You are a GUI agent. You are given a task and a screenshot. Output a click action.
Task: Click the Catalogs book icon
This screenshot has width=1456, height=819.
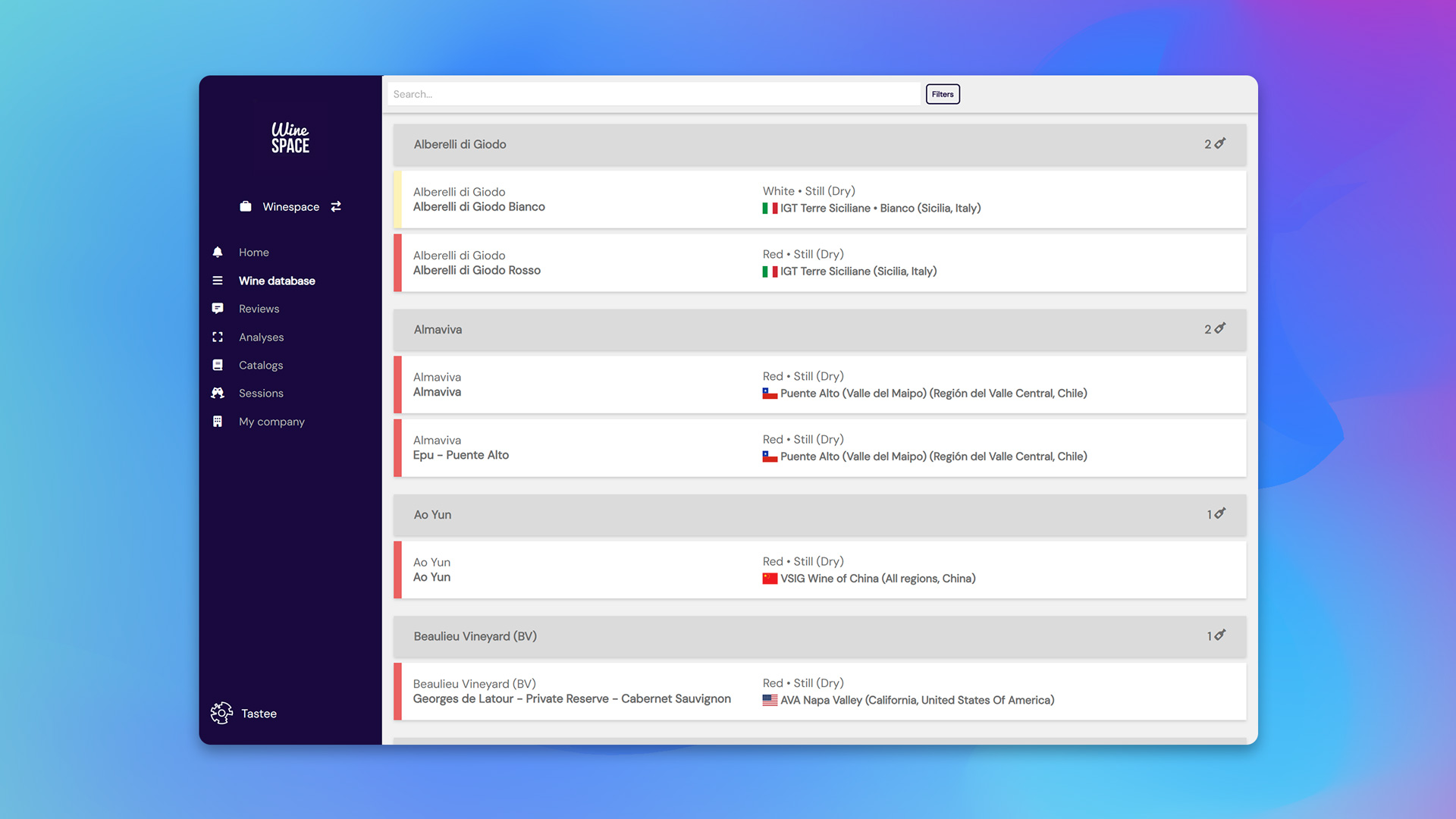click(218, 365)
